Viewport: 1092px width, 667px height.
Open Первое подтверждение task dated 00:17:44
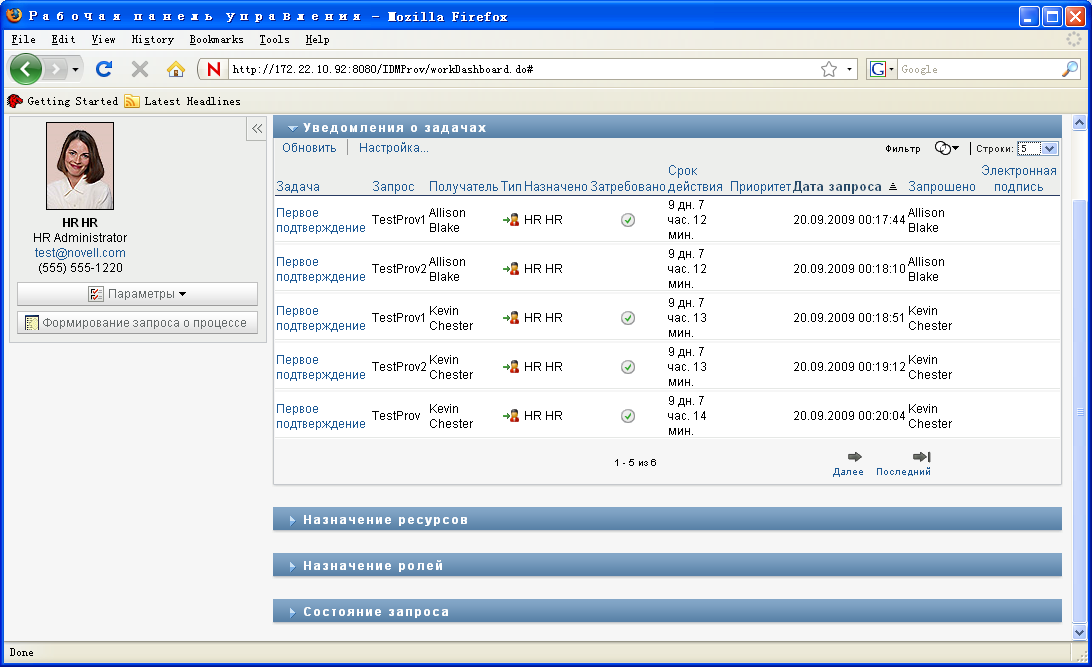(x=320, y=220)
